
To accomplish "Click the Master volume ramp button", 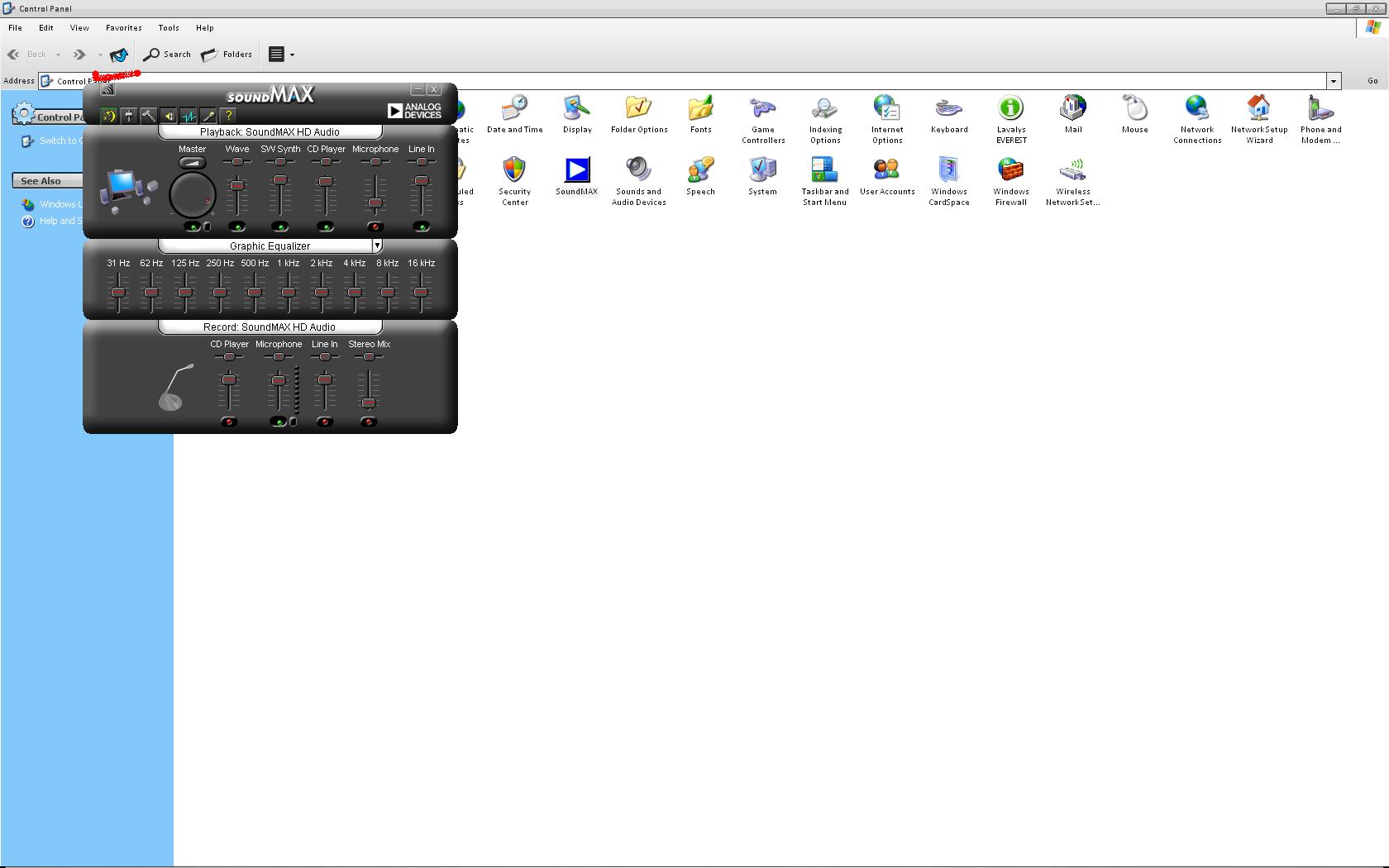I will [x=192, y=162].
